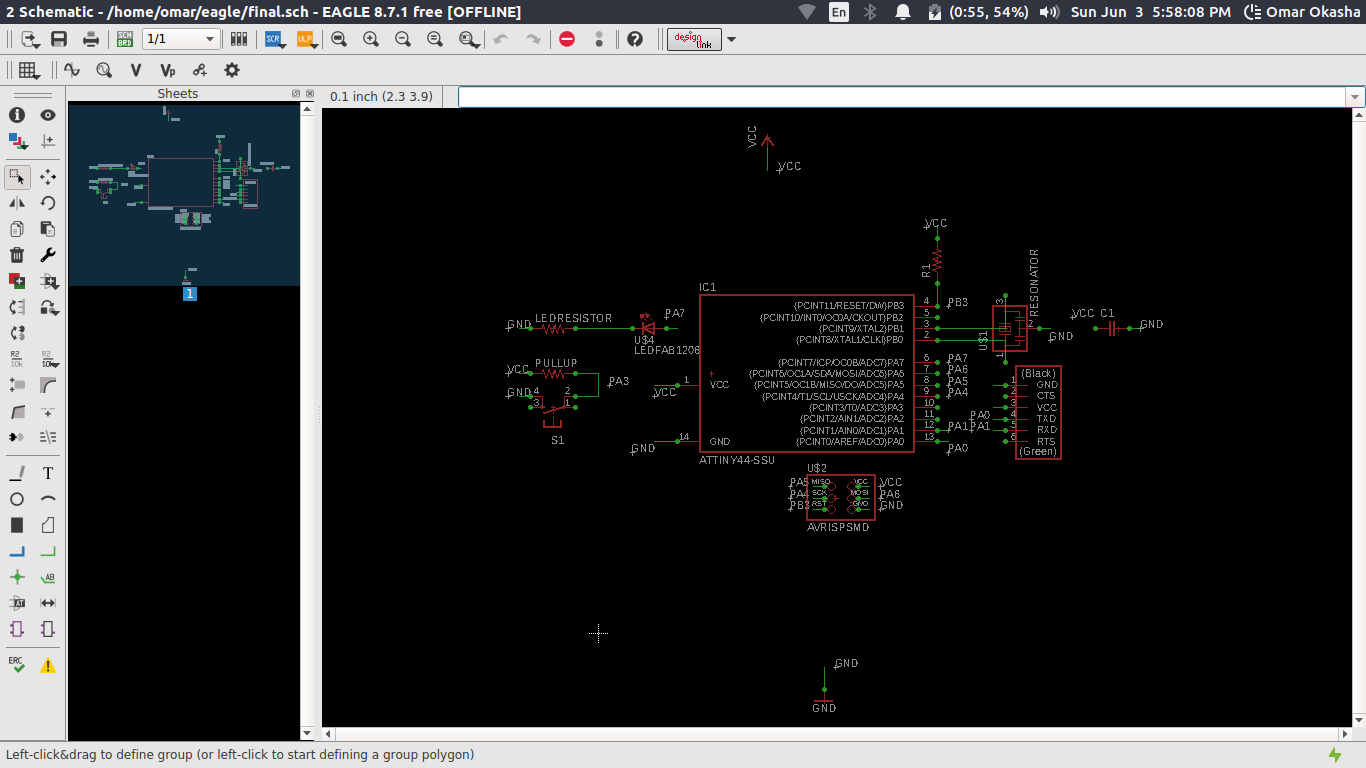This screenshot has height=768, width=1366.
Task: Open the Help question mark
Action: [x=634, y=39]
